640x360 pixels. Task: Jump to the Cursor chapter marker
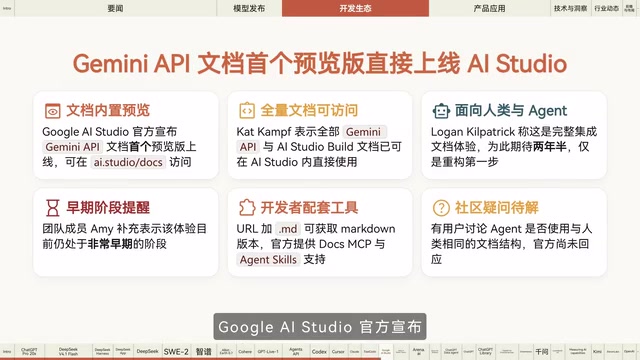point(338,351)
